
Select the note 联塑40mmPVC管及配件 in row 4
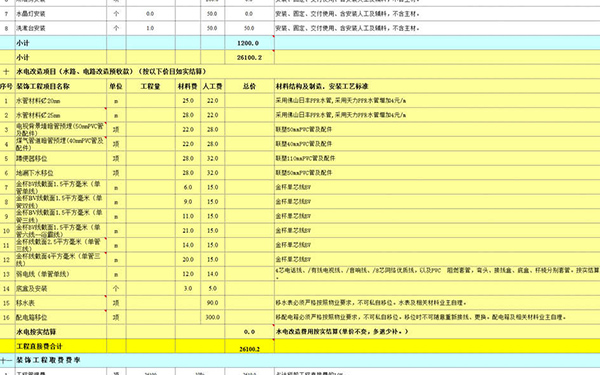[x=304, y=143]
